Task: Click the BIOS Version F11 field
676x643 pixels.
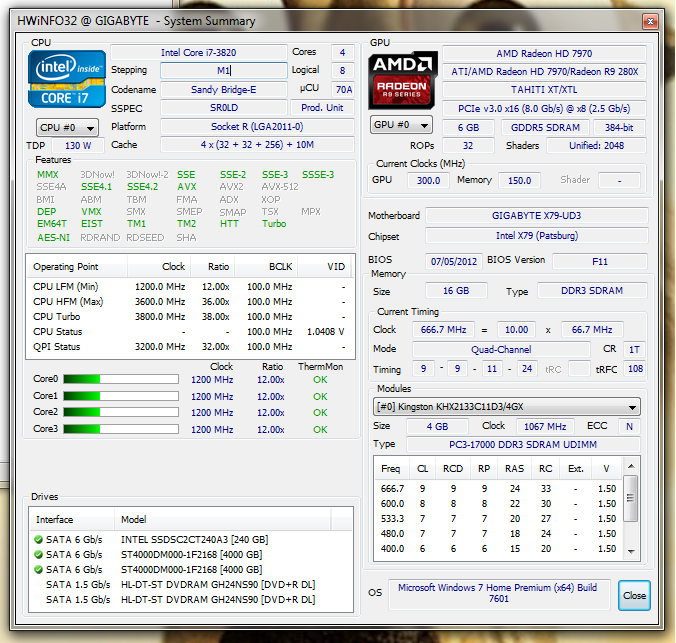Action: [600, 261]
